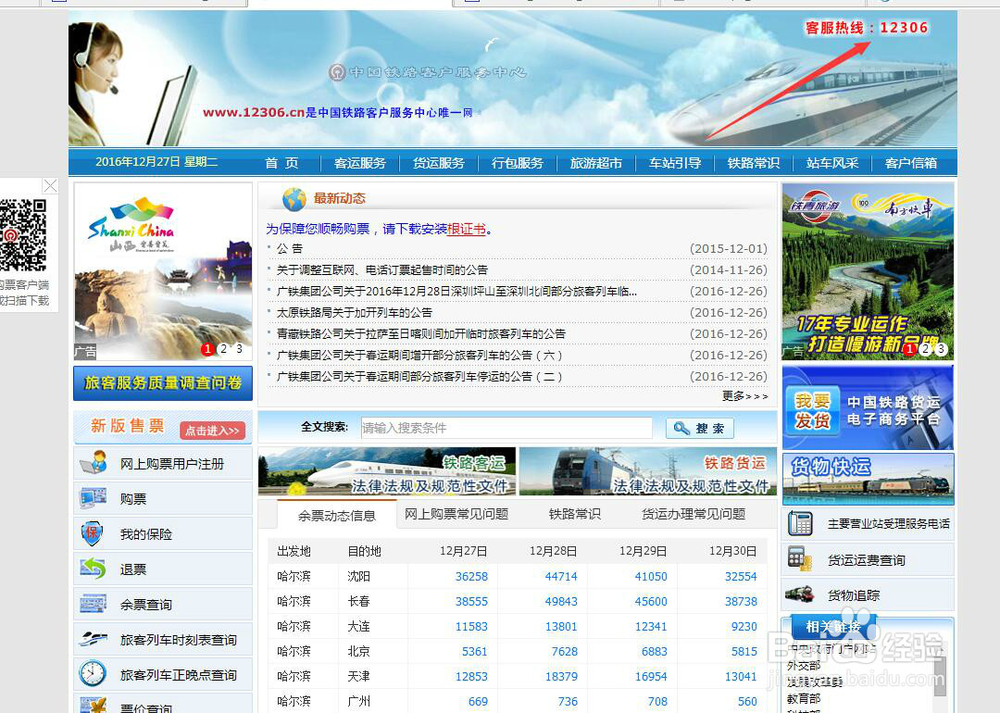Open 关于调整互联网、电话订票起售时间的公告
1000x713 pixels.
coord(382,270)
